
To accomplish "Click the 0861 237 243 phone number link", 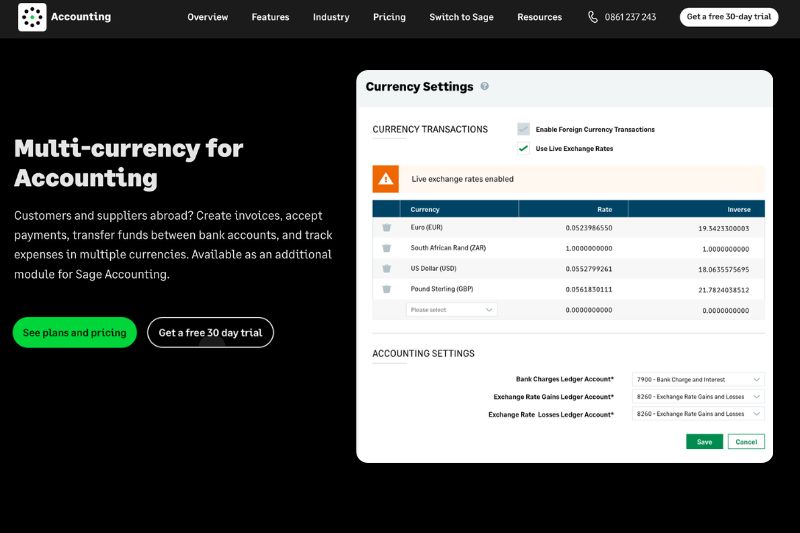I will 630,17.
